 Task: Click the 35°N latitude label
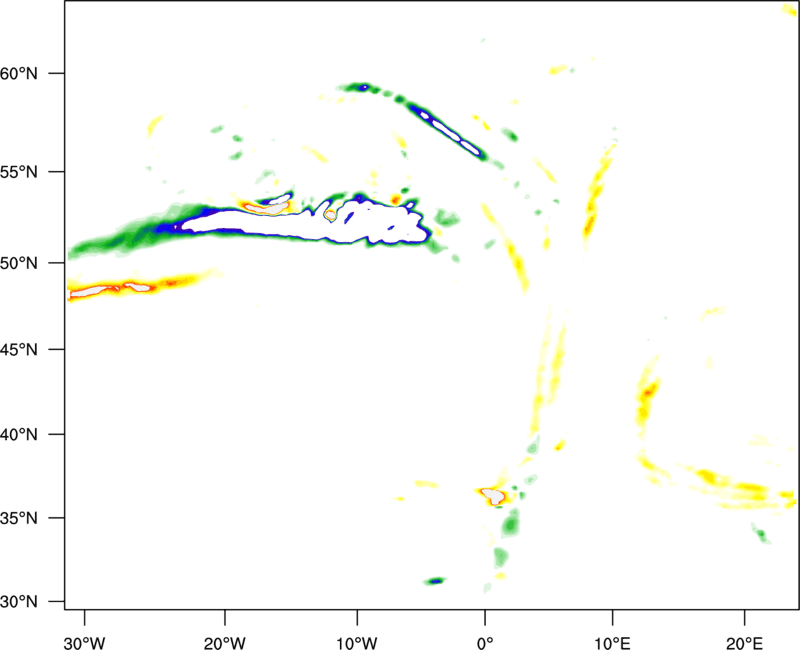pos(19,518)
